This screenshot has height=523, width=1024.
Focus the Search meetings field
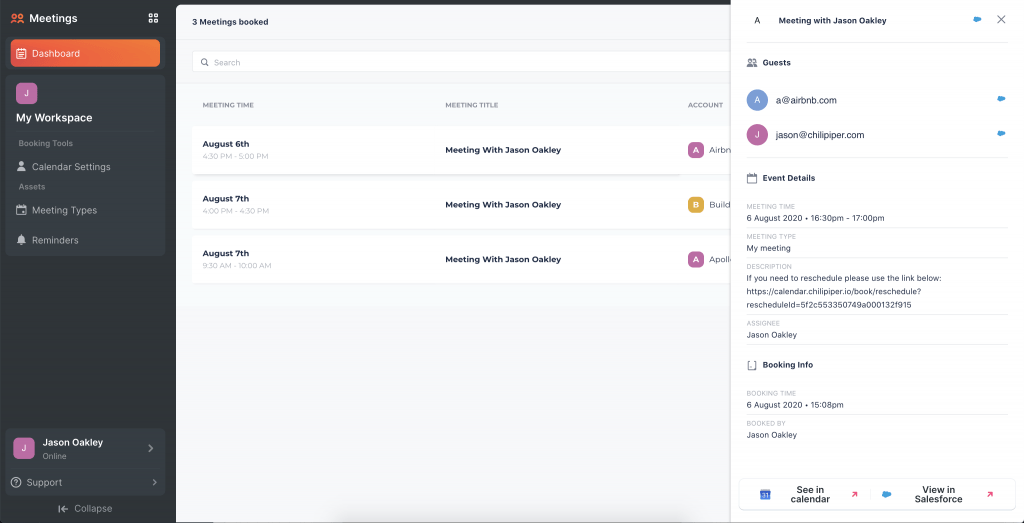point(461,62)
